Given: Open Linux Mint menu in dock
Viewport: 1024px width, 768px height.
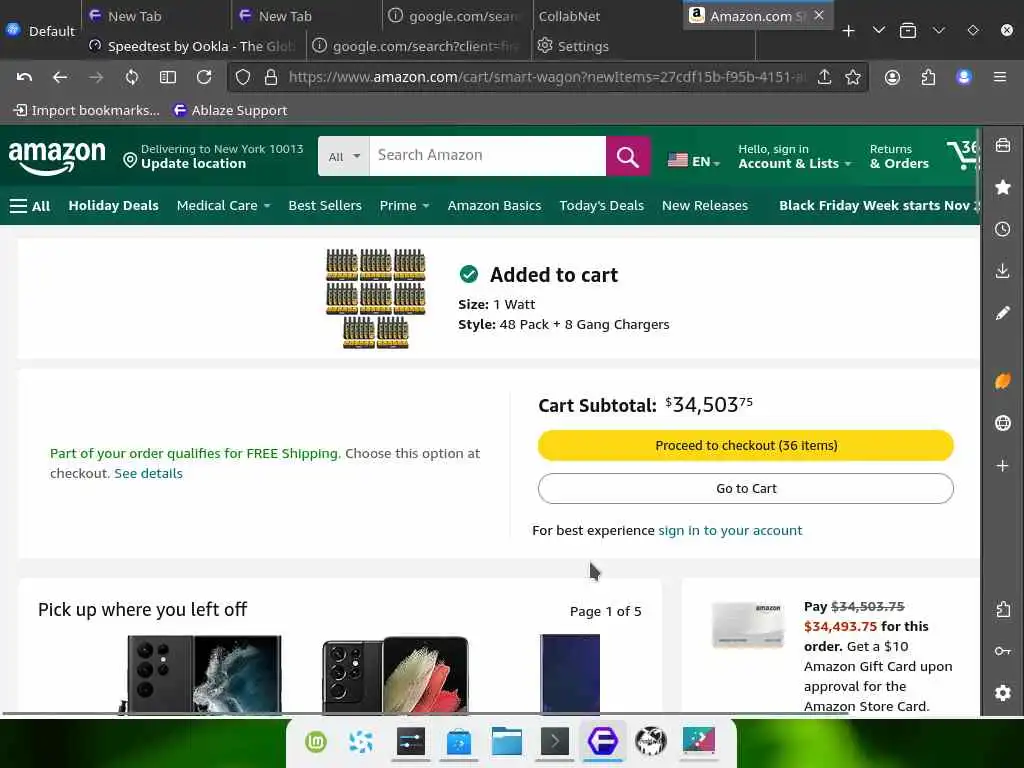Looking at the screenshot, I should (316, 742).
